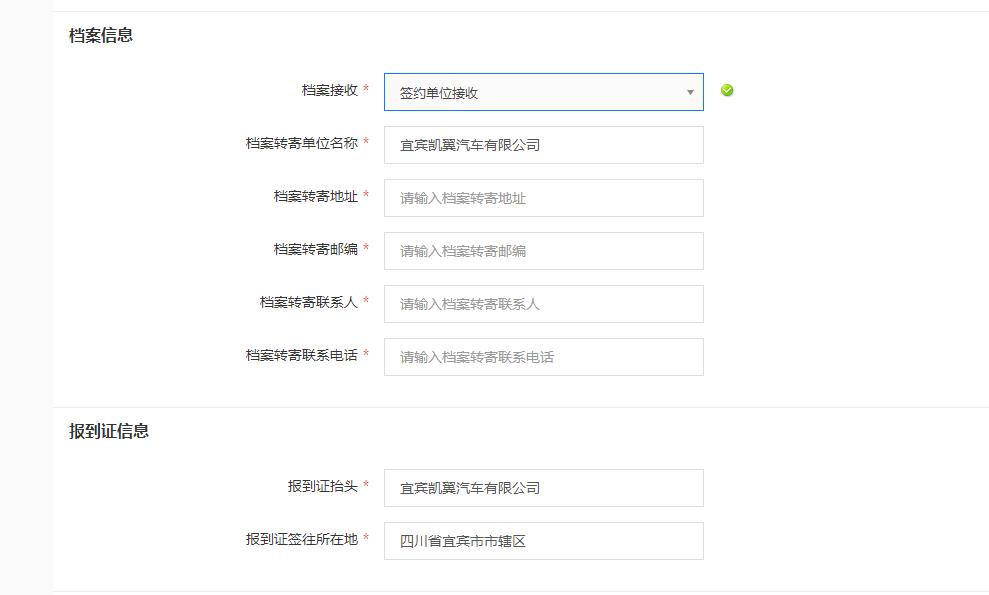The width and height of the screenshot is (989, 595).
Task: Click the 报到证签往所在地 input showing 四川省宜宾市市辖区
Action: click(x=543, y=540)
